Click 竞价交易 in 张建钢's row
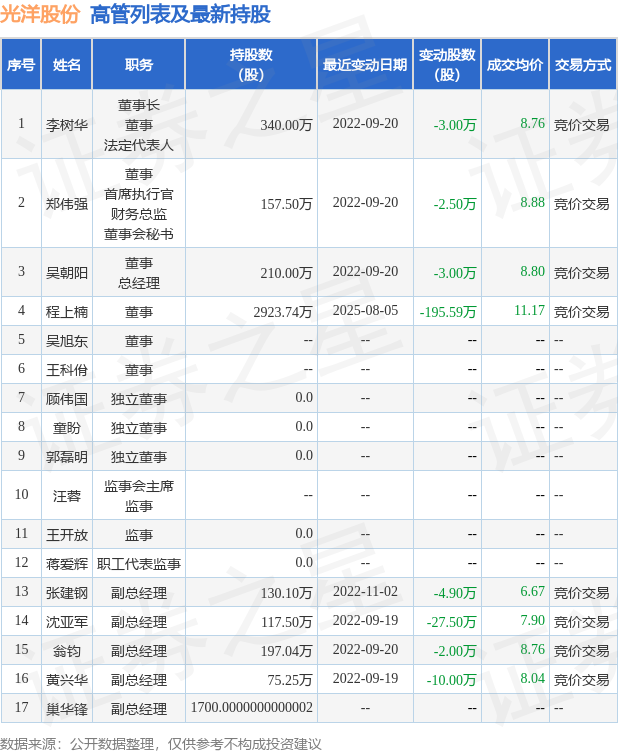The width and height of the screenshot is (618, 753). coord(582,593)
